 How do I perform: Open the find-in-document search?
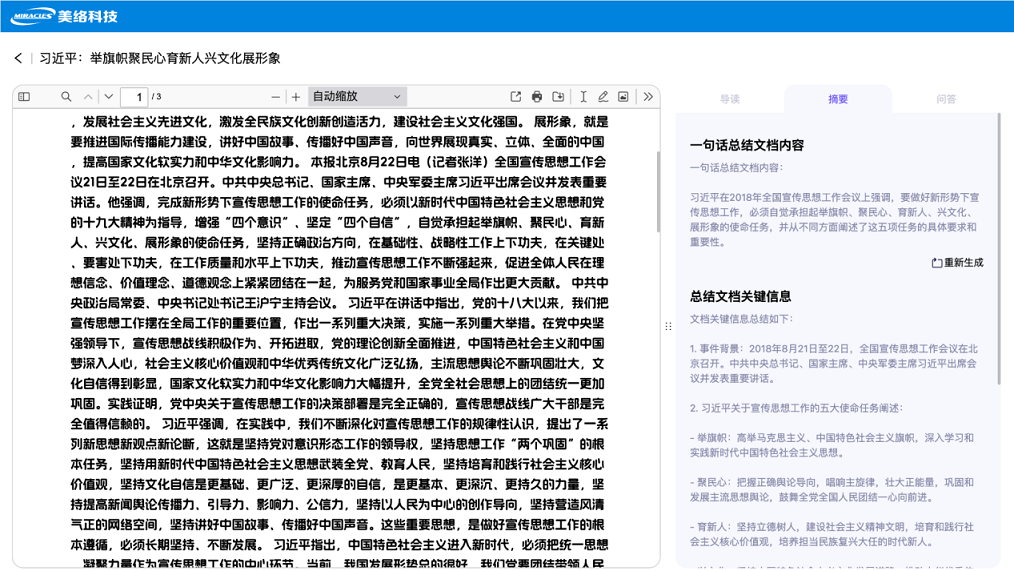tap(66, 97)
